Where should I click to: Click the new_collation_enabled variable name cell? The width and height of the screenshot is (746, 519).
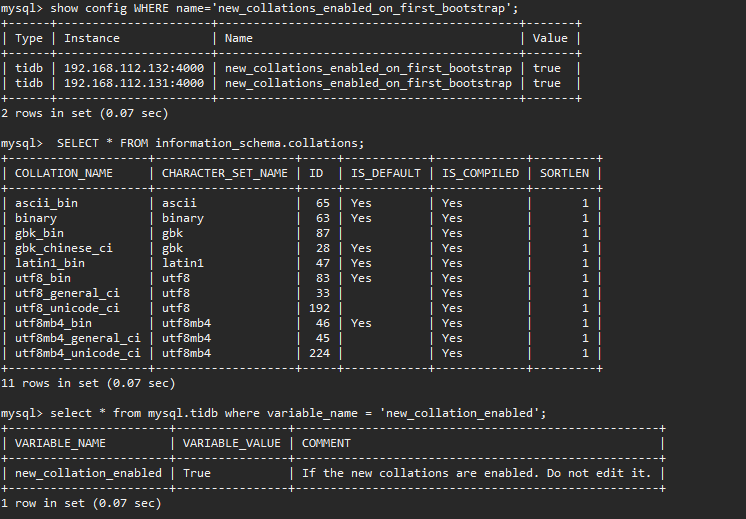pyautogui.click(x=88, y=473)
